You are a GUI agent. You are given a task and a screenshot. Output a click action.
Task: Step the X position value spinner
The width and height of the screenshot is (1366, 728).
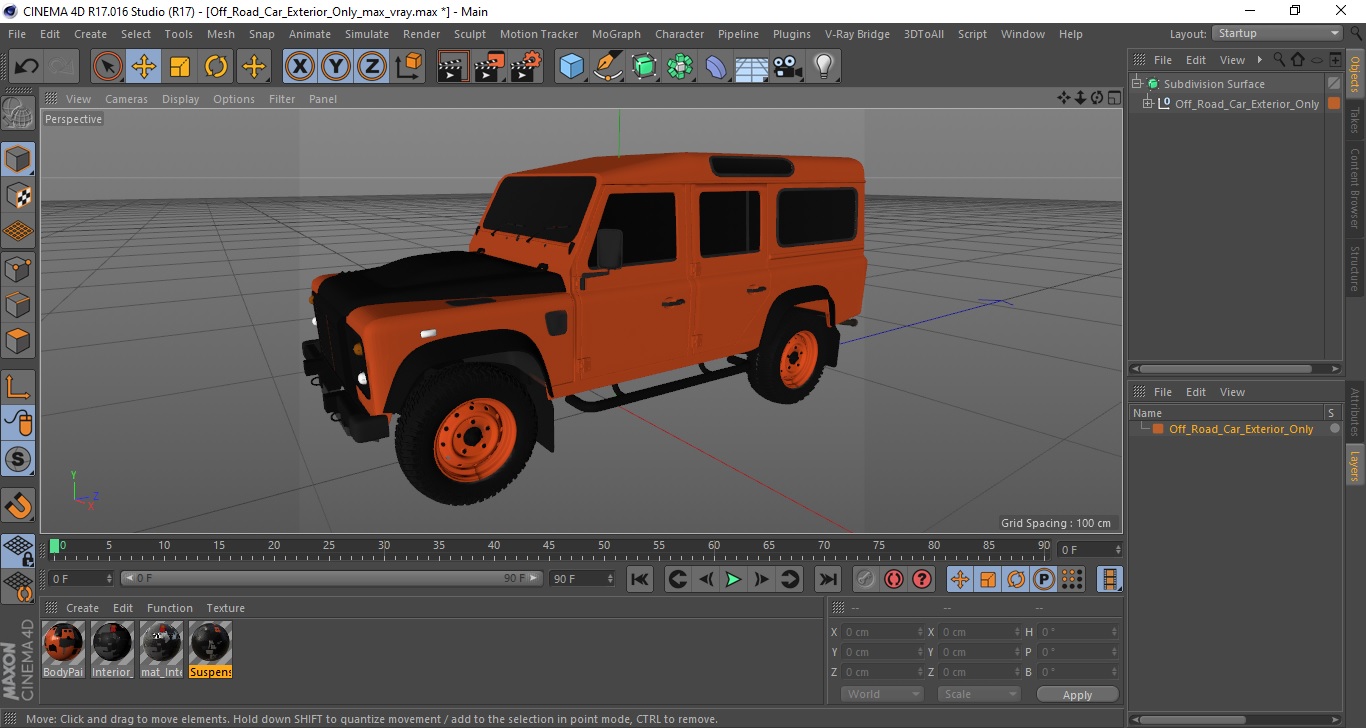point(921,632)
